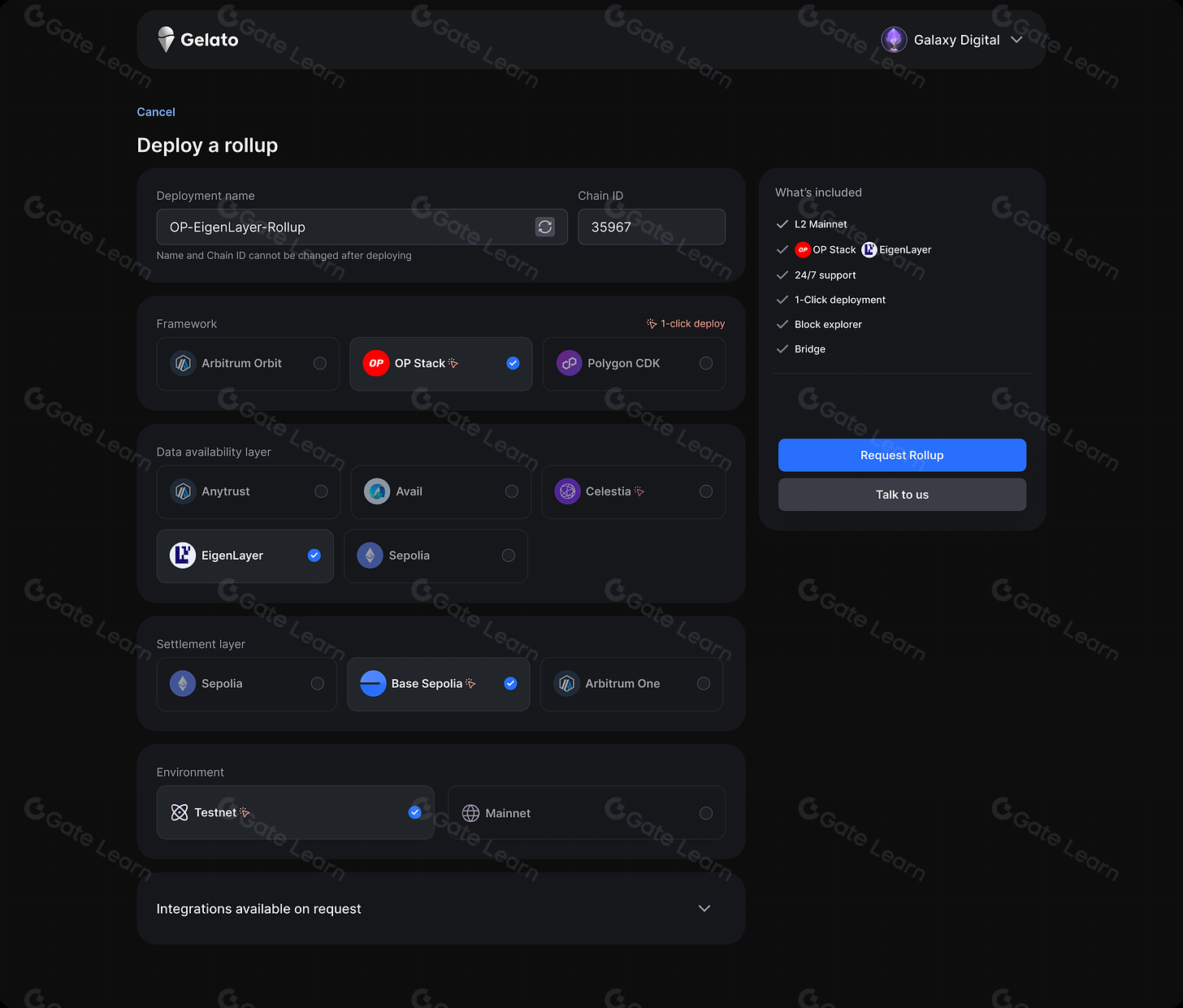Click the EigenLayer icon in data availability

182,556
